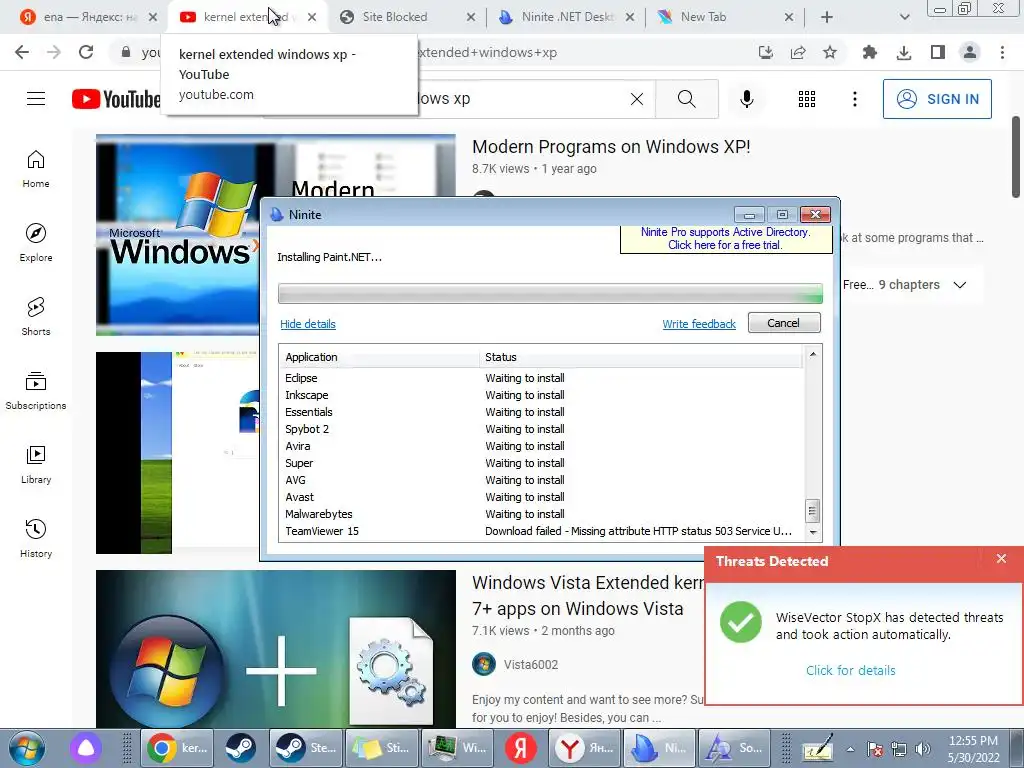Open YouTube apps grid icon

point(807,99)
